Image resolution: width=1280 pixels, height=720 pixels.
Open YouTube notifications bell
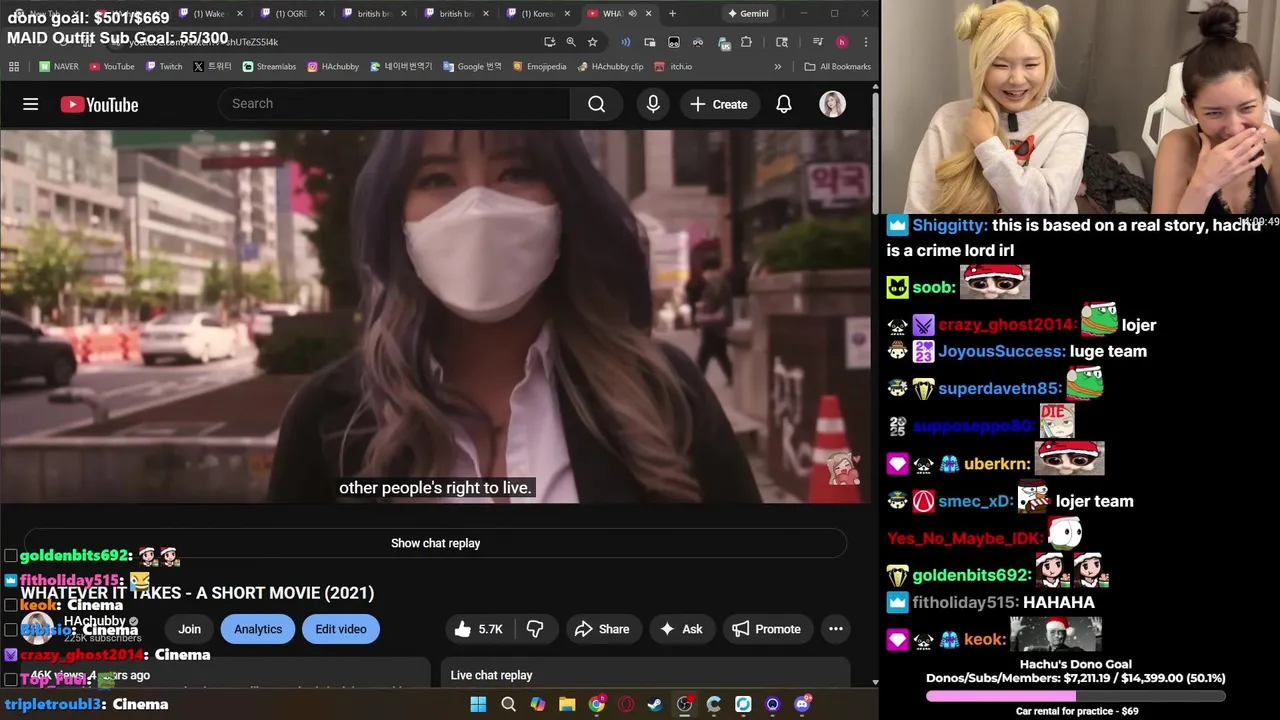point(784,104)
